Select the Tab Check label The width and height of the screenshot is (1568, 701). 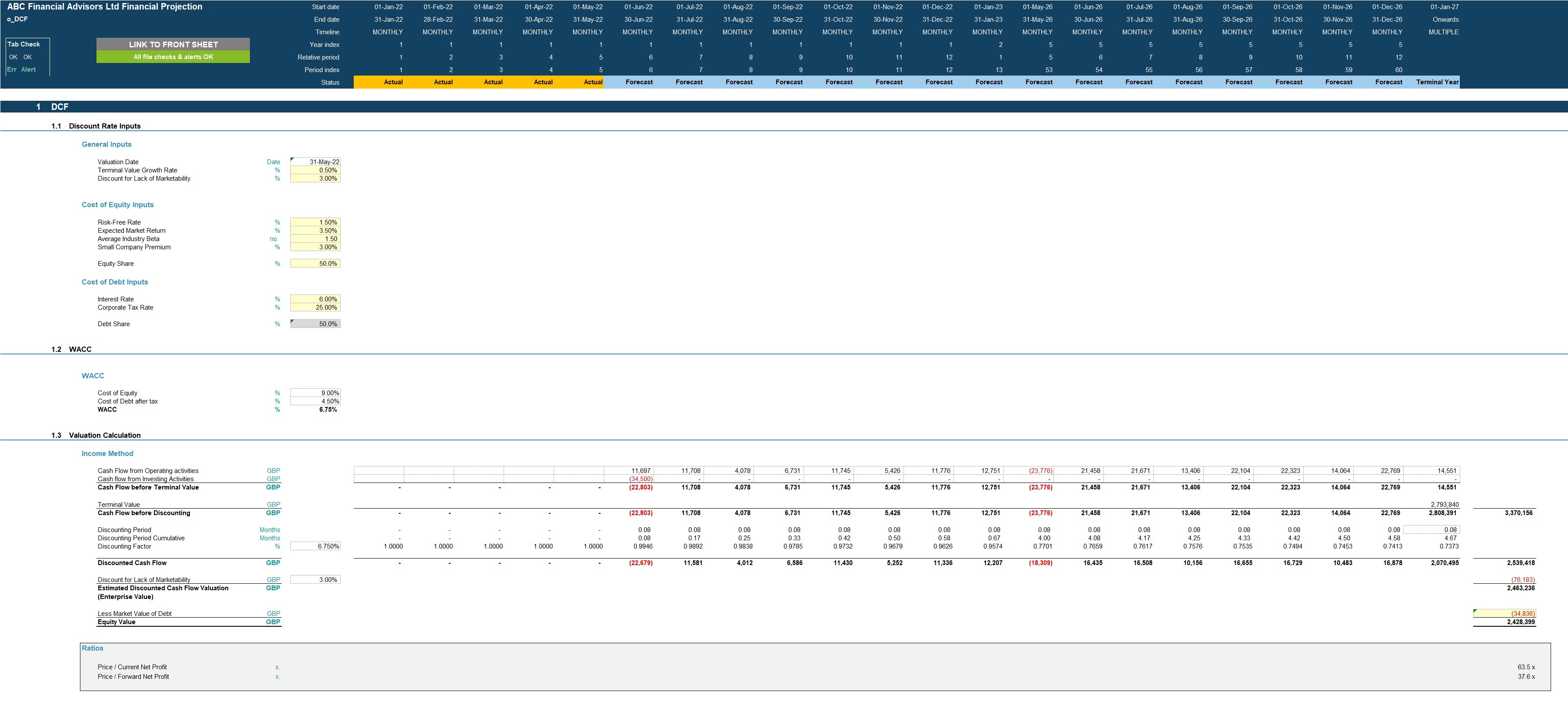[x=24, y=44]
